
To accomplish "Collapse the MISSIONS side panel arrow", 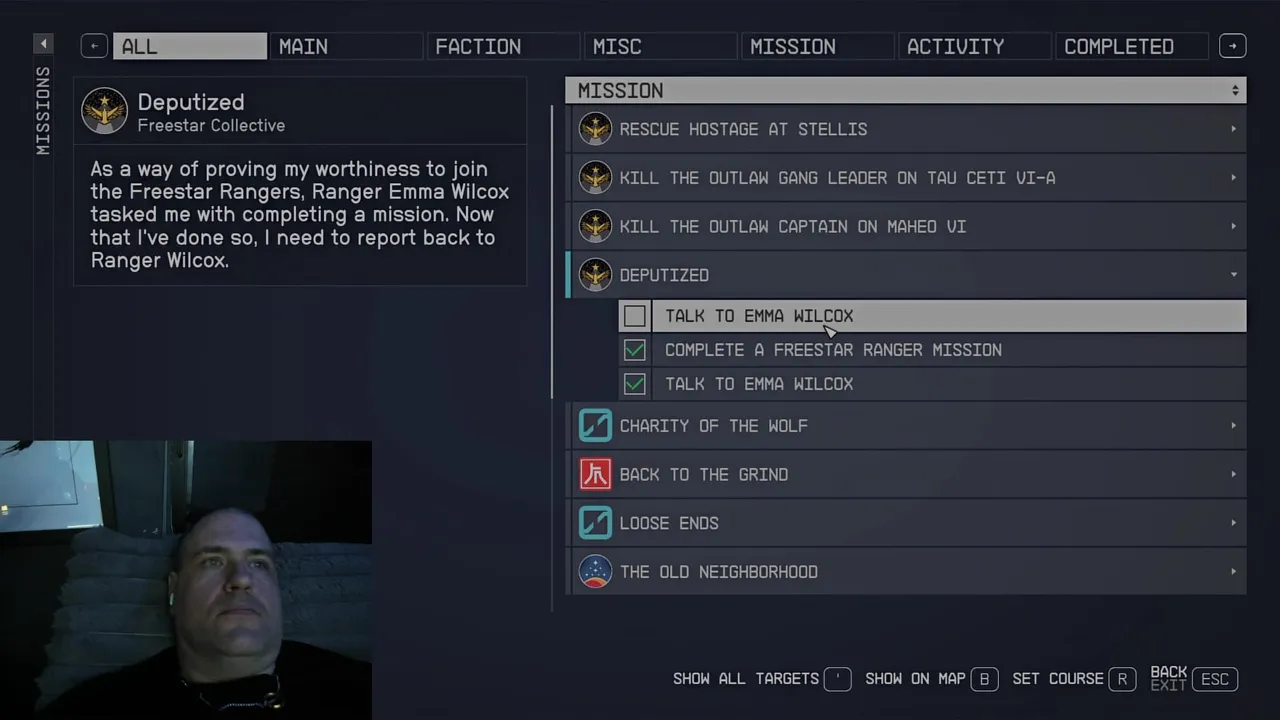I will click(x=43, y=44).
